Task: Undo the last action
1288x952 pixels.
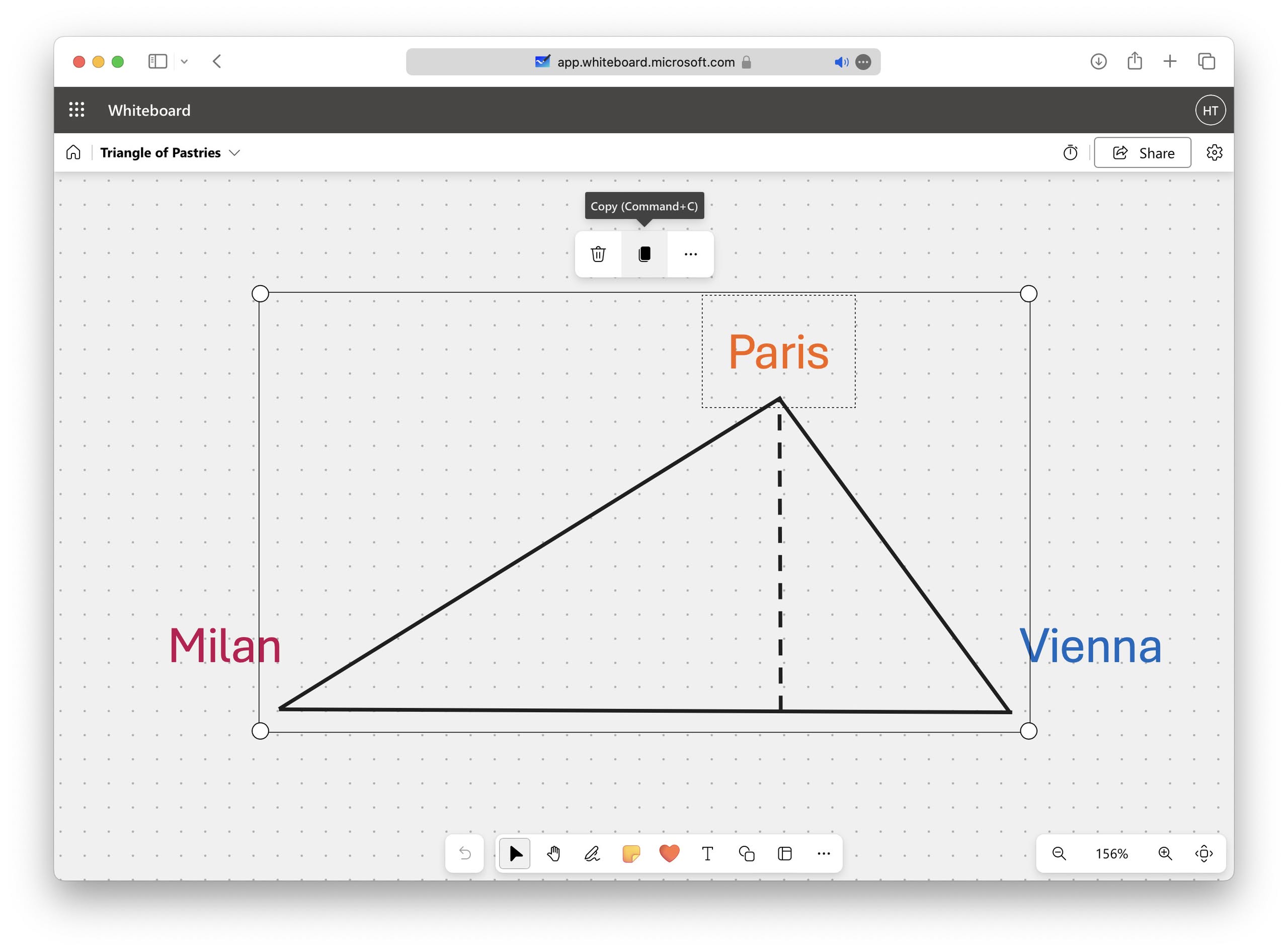Action: coord(465,853)
